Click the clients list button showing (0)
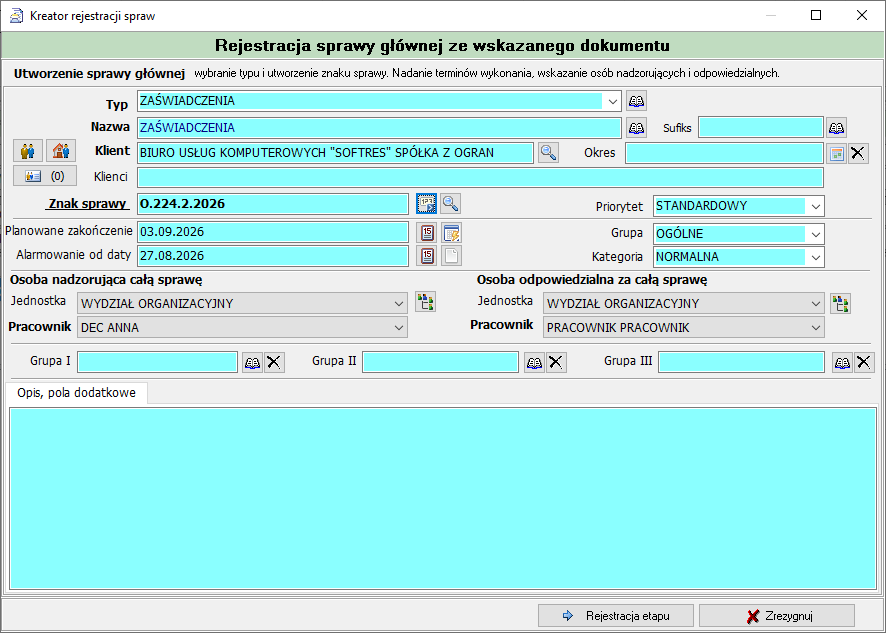The height and width of the screenshot is (633, 886). 45,176
